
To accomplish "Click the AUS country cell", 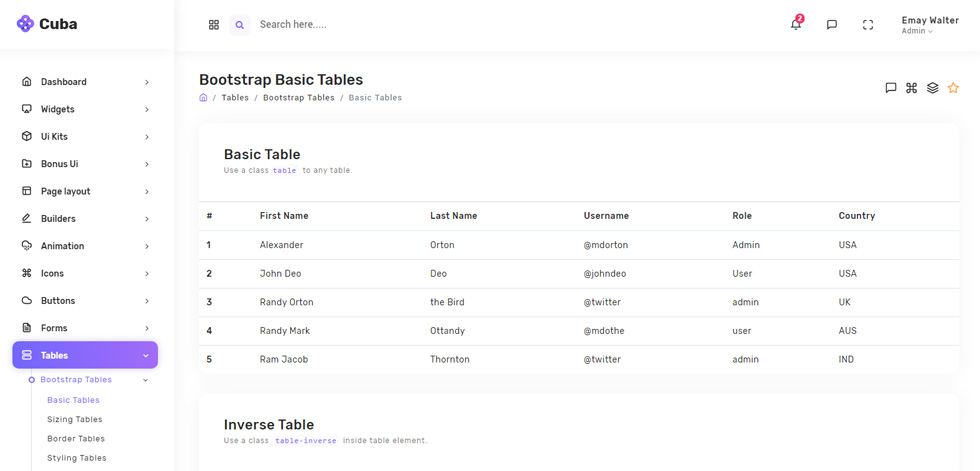I will pos(848,330).
